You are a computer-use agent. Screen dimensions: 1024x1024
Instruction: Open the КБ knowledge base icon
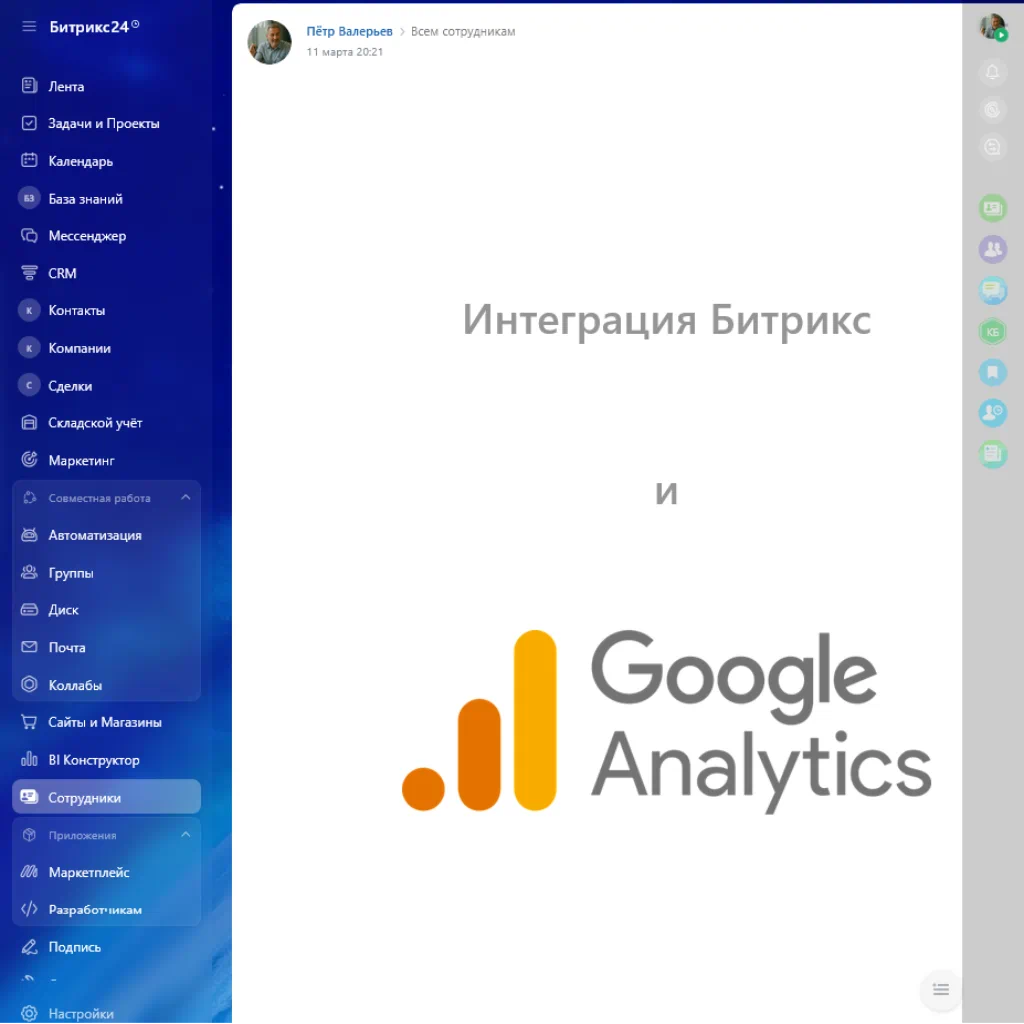pos(992,330)
